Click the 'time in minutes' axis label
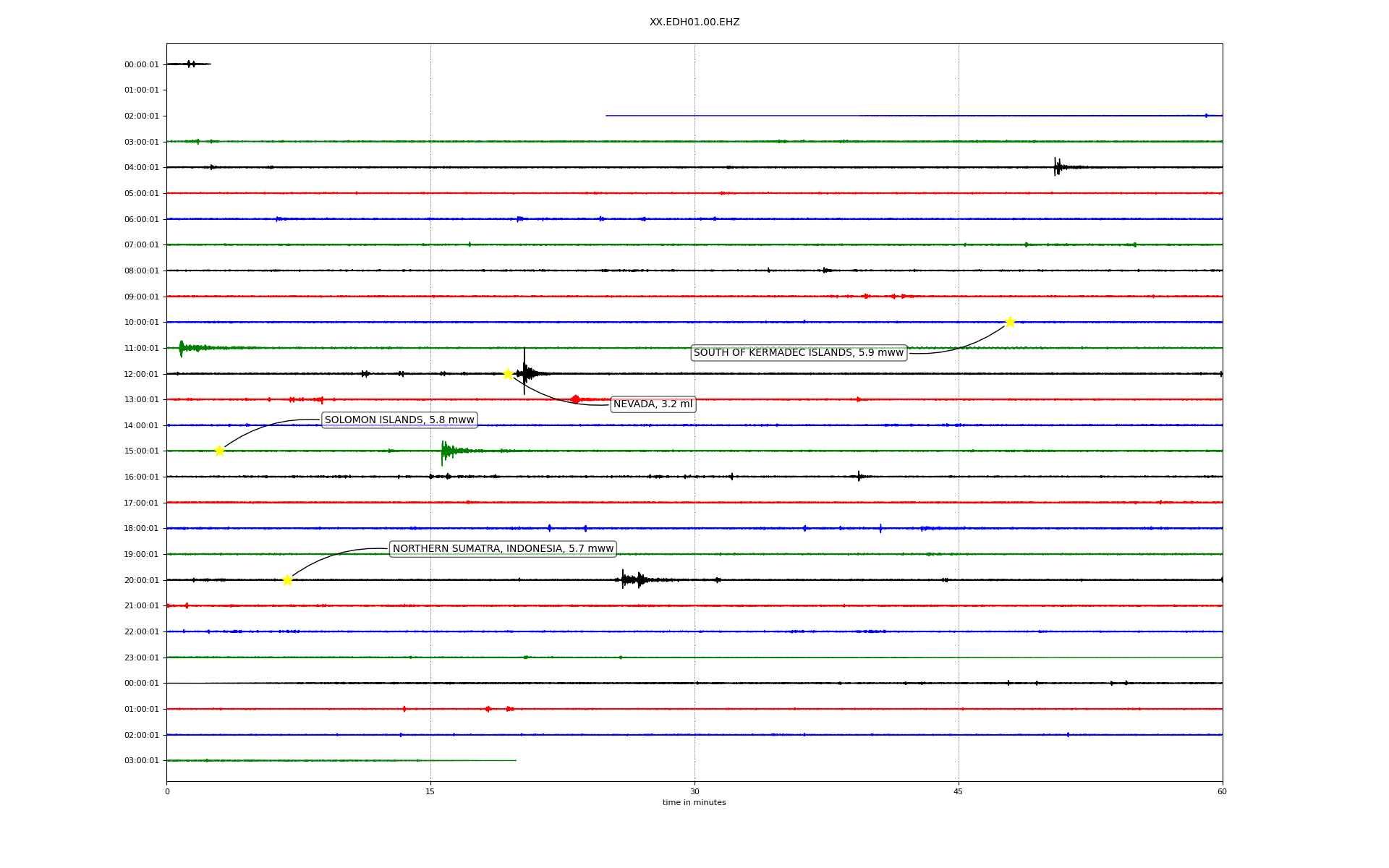 tap(694, 802)
